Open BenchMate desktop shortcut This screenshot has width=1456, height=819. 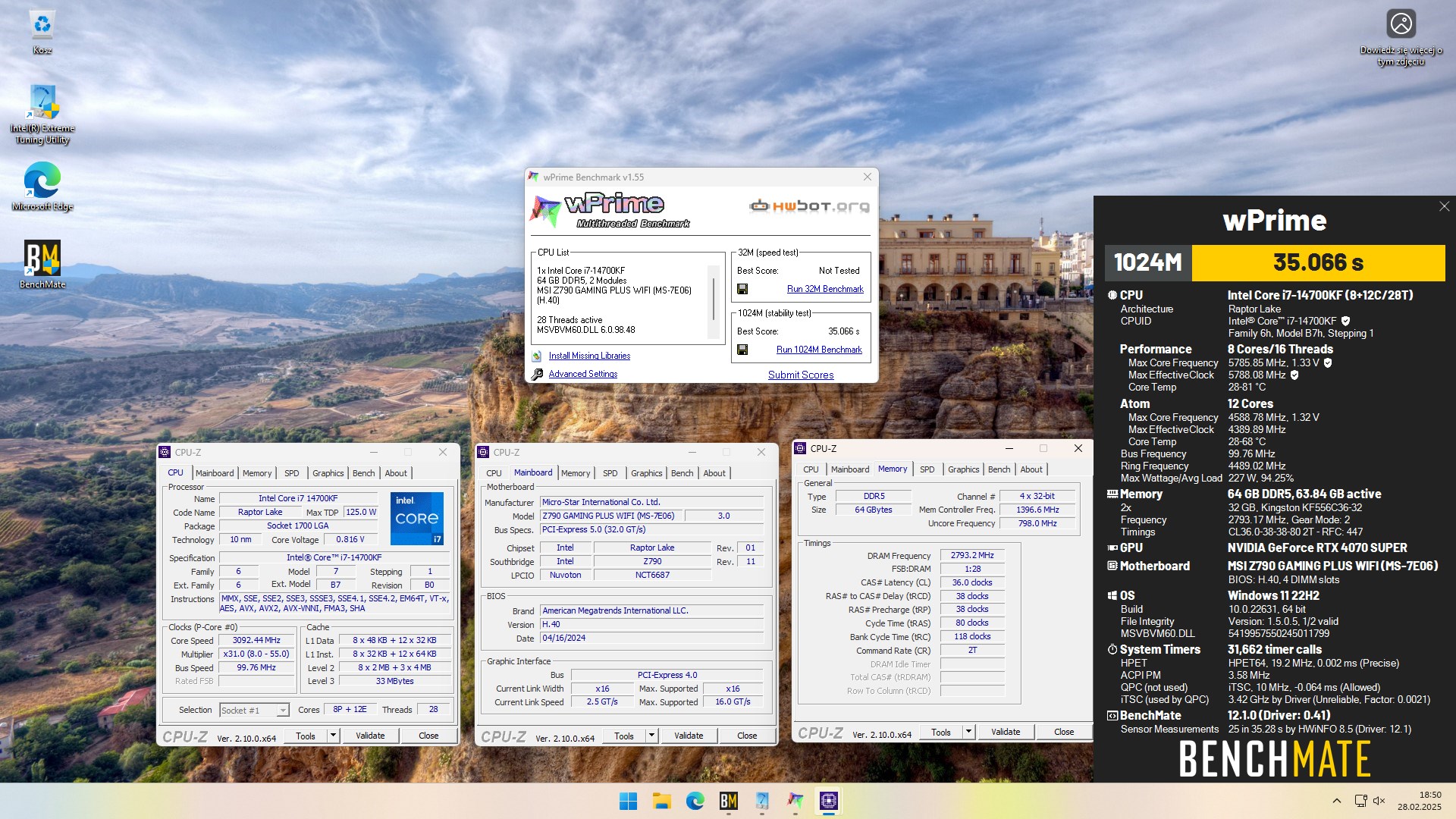click(42, 264)
